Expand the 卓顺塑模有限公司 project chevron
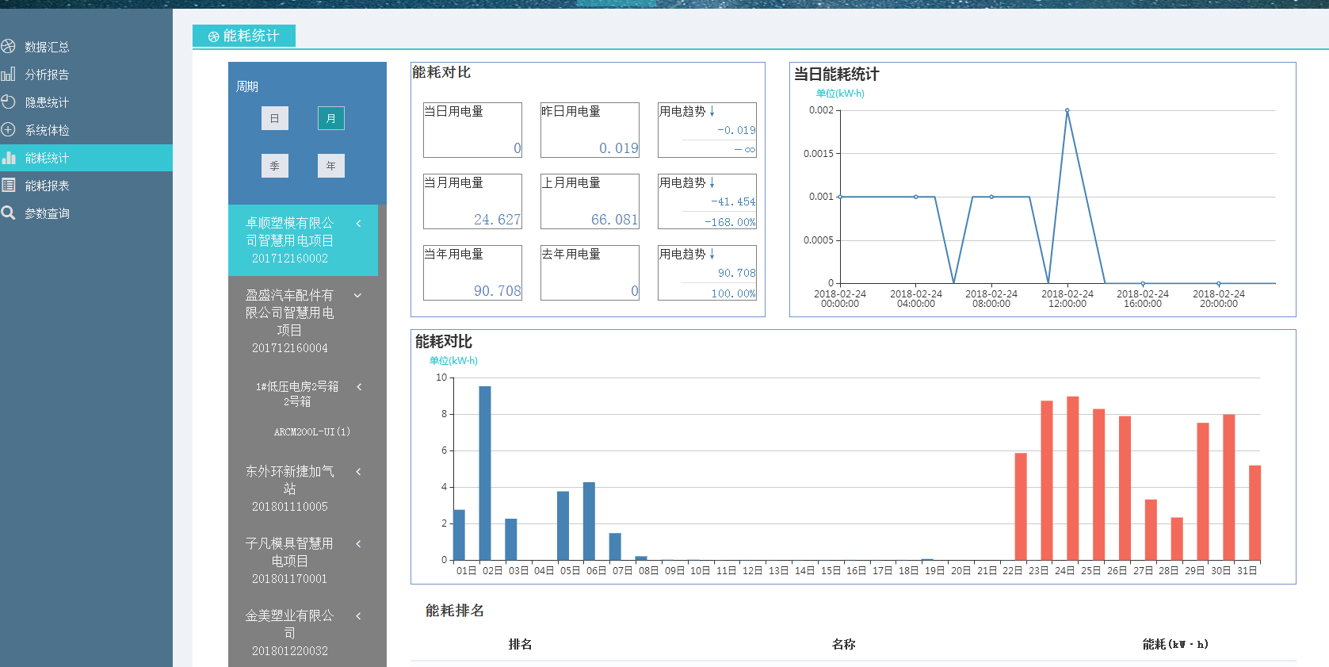Screen dimensions: 1329x667 [x=359, y=223]
